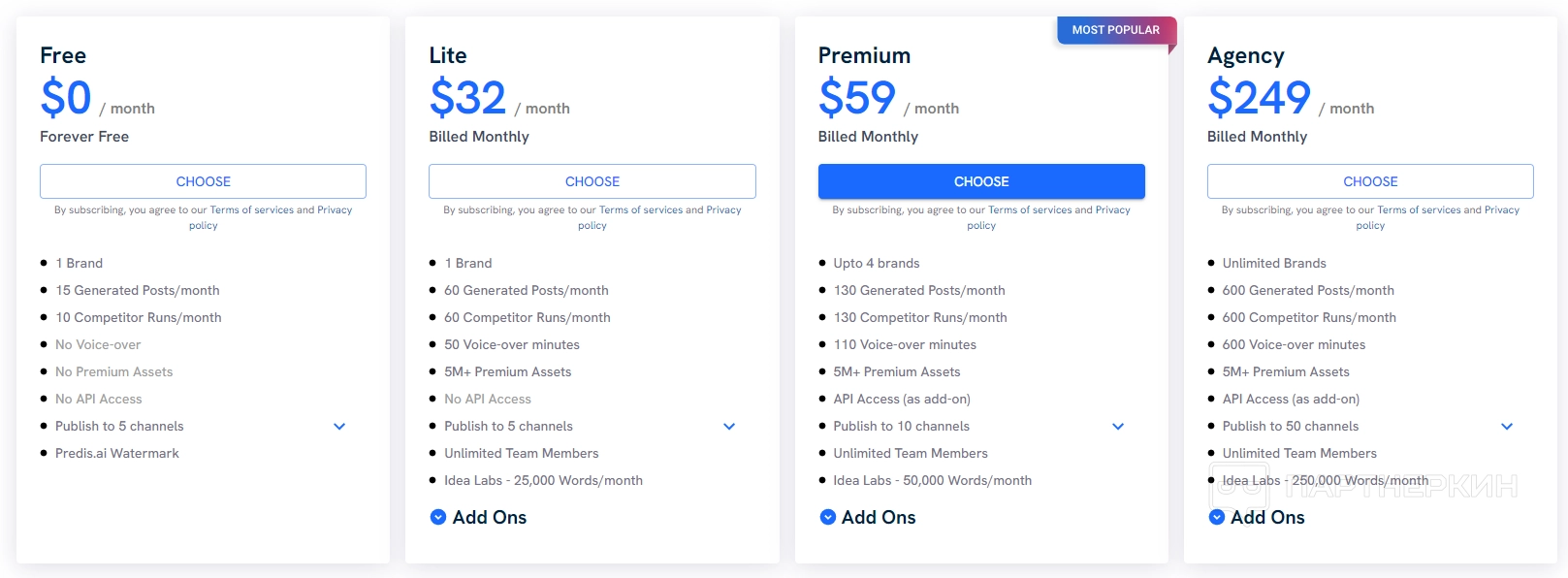1568x578 pixels.
Task: Select the Premium plan CHOOSE button
Action: coord(981,181)
